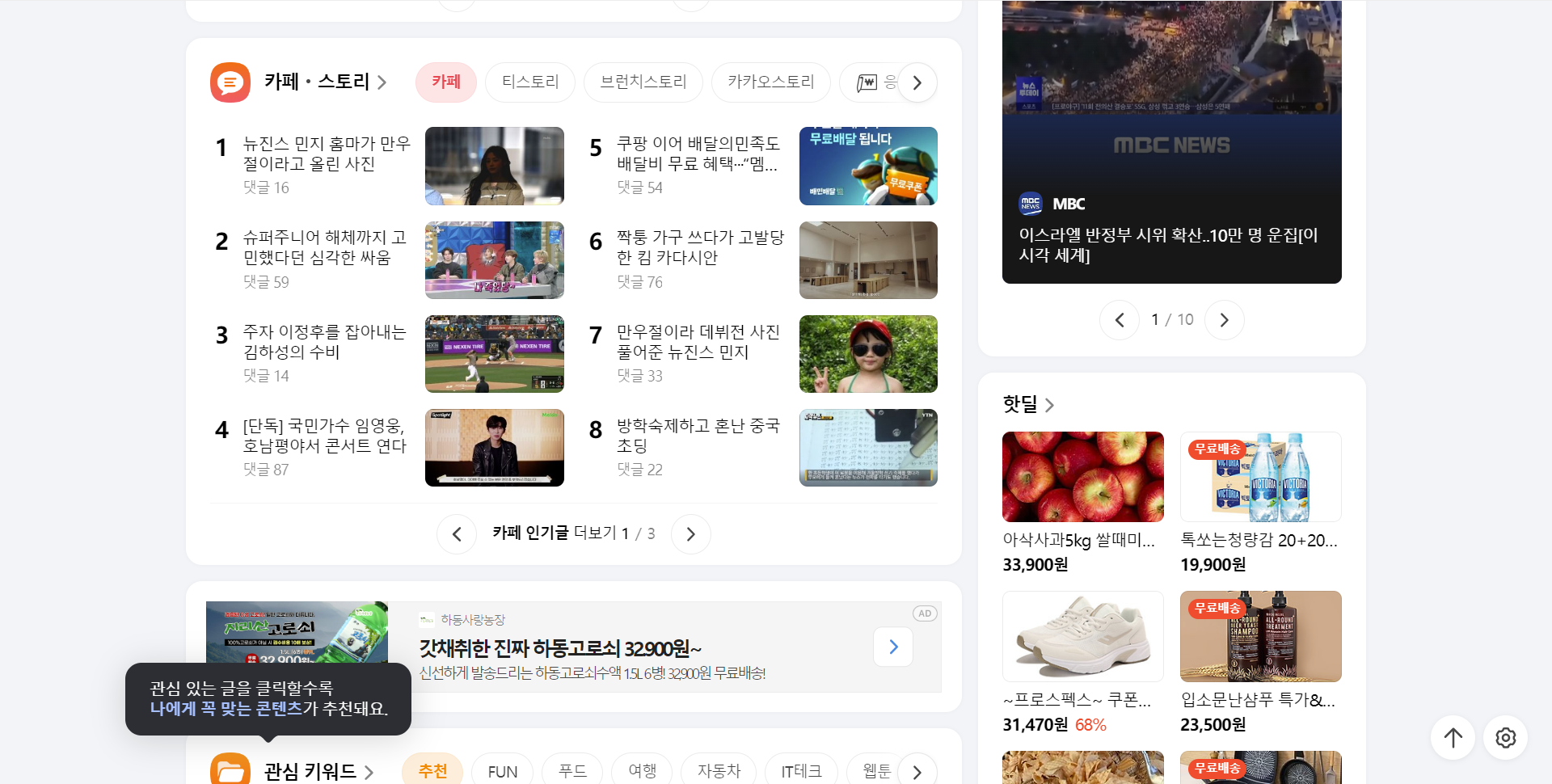The image size is (1552, 784).
Task: Open article 방학숙제하고 혼난 중국 초딩
Action: click(x=698, y=436)
